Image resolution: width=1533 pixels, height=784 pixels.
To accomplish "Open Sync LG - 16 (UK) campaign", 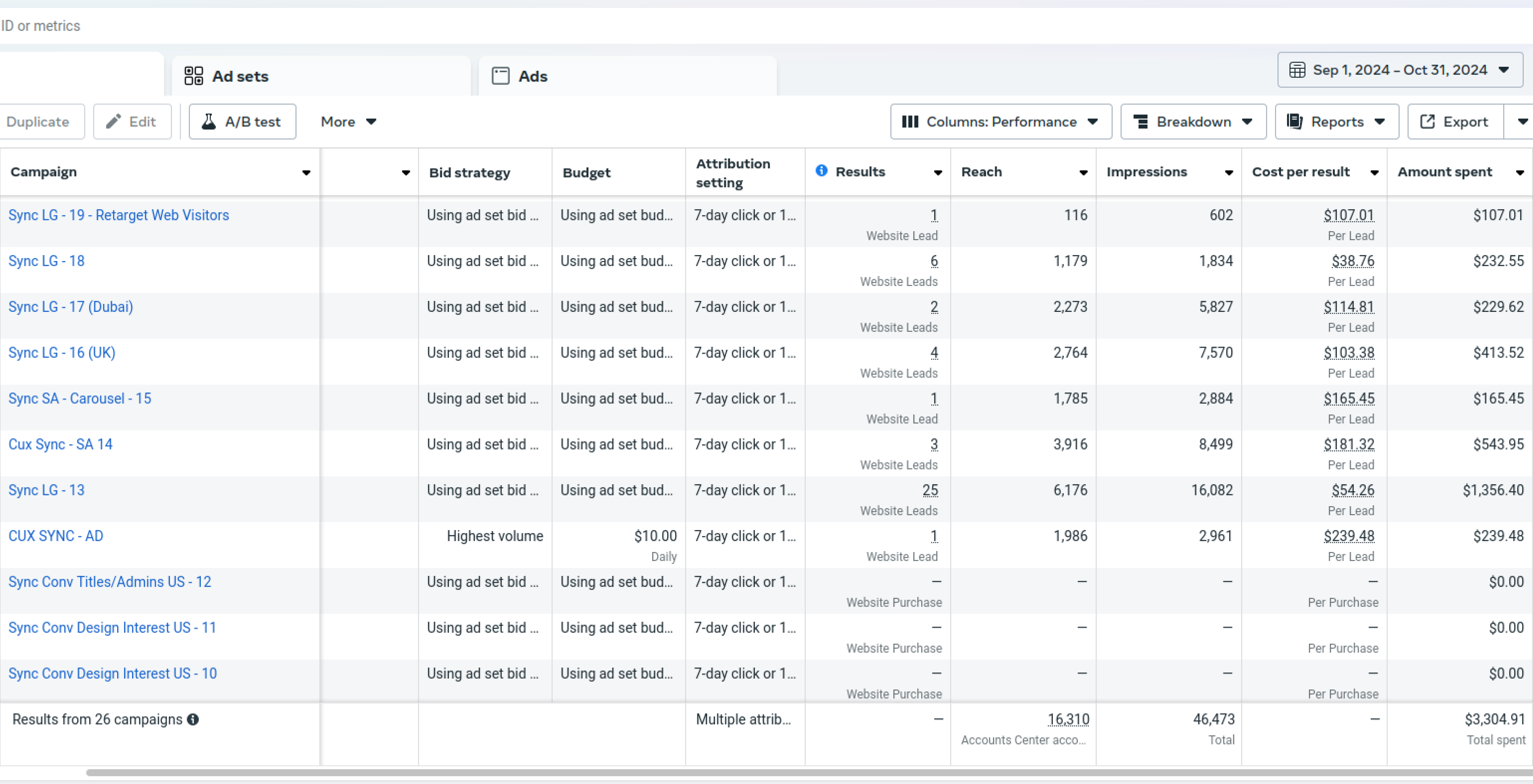I will click(x=62, y=353).
